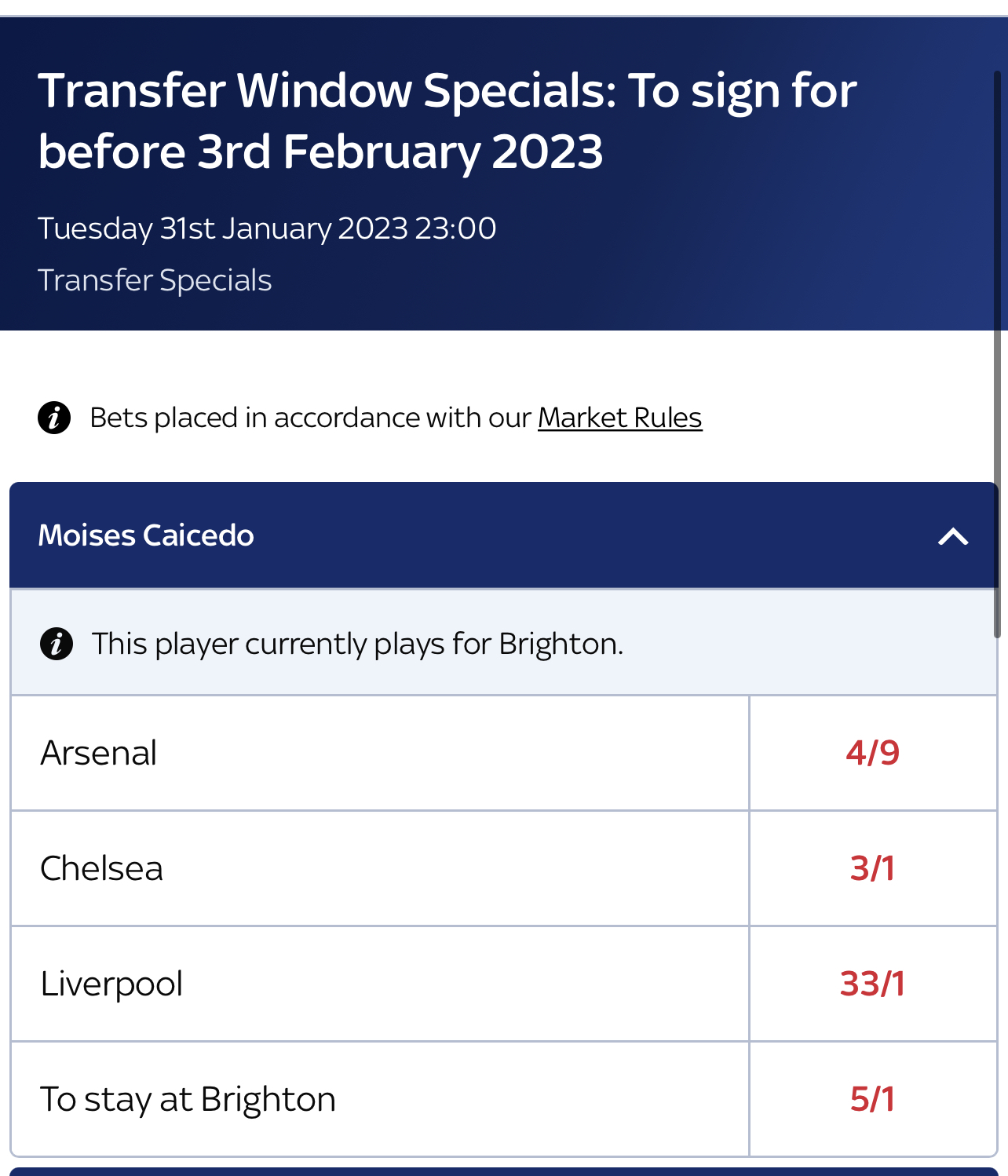The width and height of the screenshot is (1008, 1176).
Task: Click the Moises Caicedo header bar
Action: click(503, 535)
